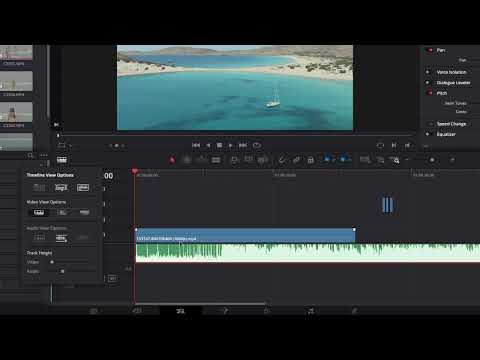
Task: Open the media pool three-dot options menu
Action: pos(44,155)
